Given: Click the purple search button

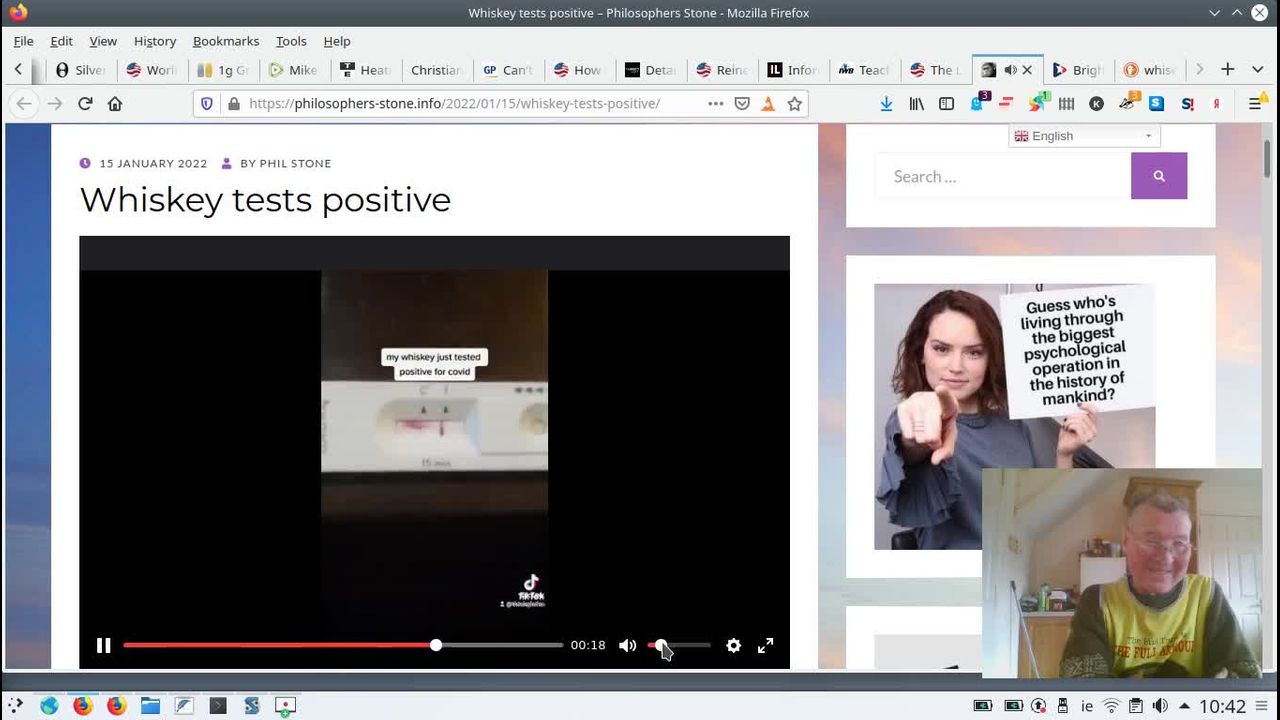Looking at the screenshot, I should [1158, 176].
